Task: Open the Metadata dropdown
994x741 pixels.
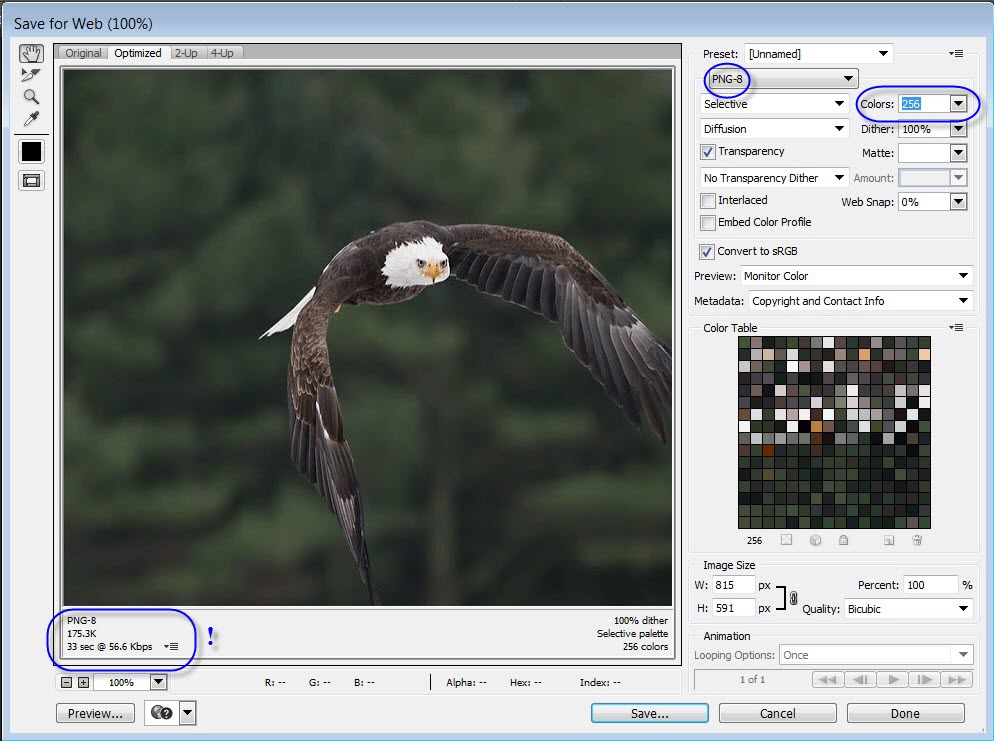Action: tap(859, 301)
